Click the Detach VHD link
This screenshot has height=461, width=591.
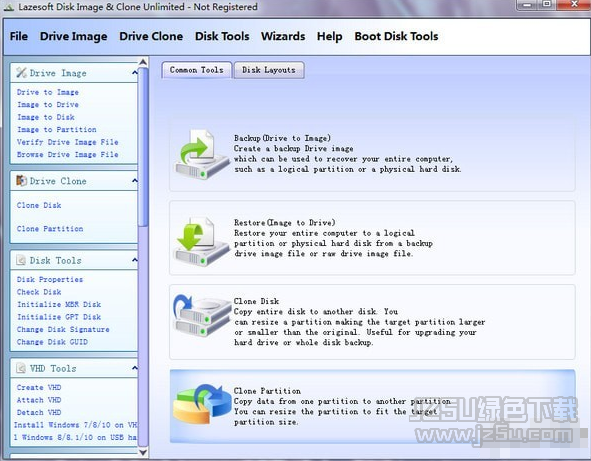pos(39,412)
